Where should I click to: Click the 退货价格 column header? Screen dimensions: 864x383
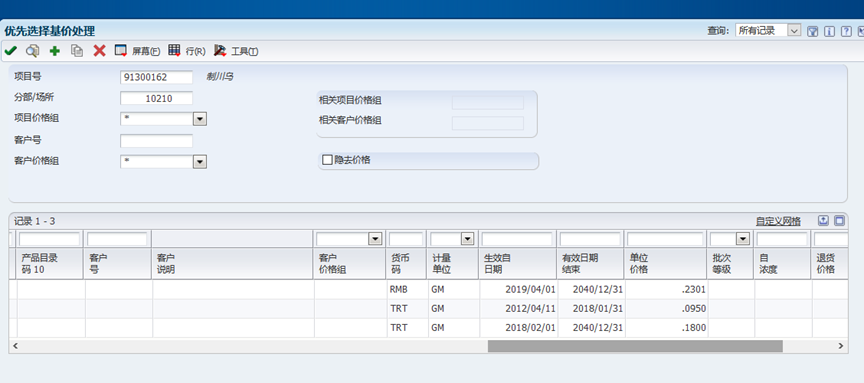(x=829, y=263)
